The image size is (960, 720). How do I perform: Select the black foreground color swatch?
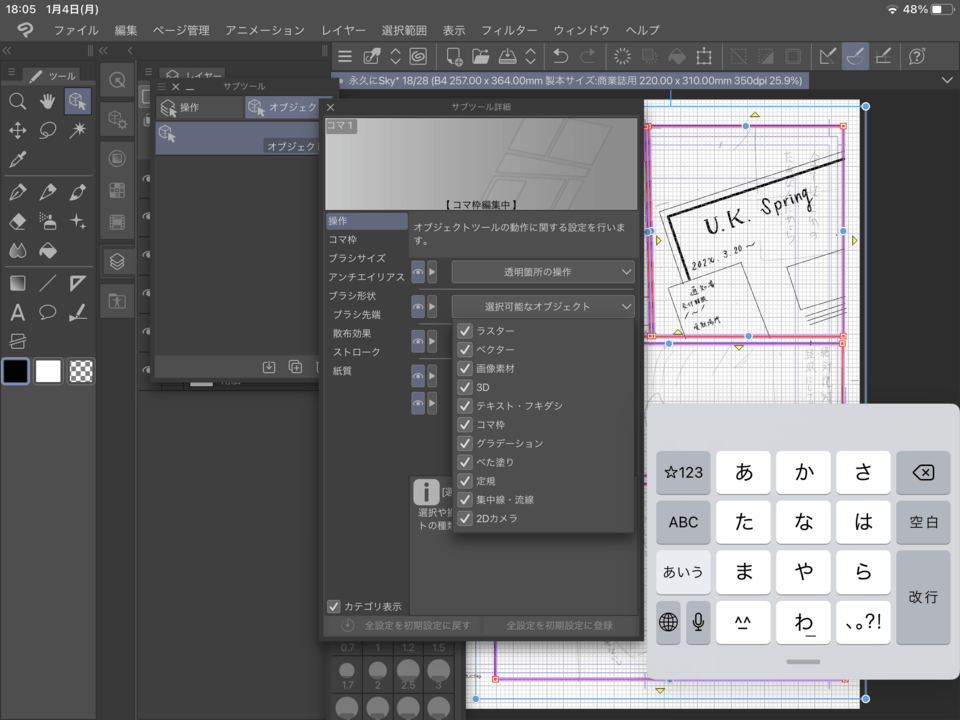click(17, 371)
